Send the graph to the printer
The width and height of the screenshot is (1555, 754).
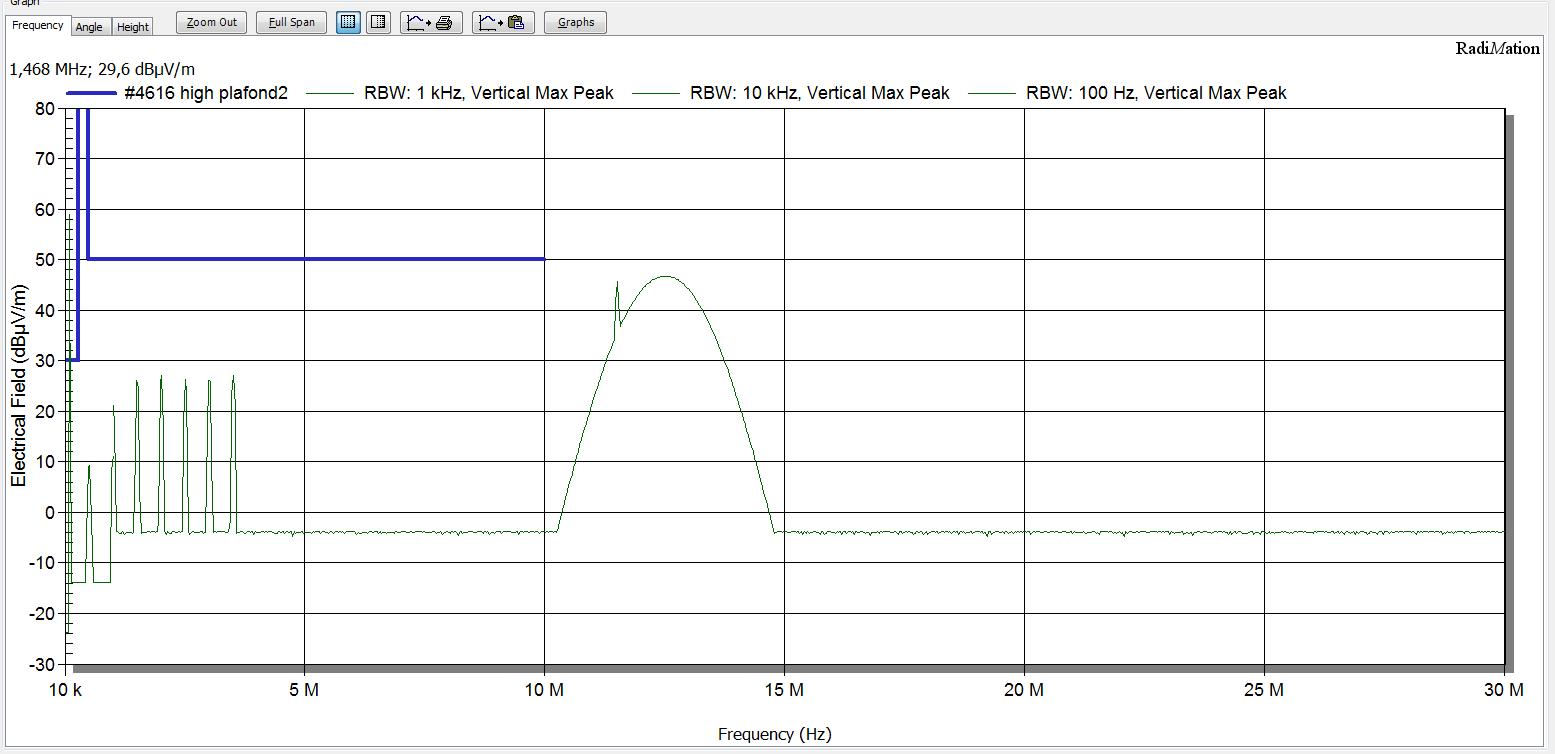click(x=431, y=22)
